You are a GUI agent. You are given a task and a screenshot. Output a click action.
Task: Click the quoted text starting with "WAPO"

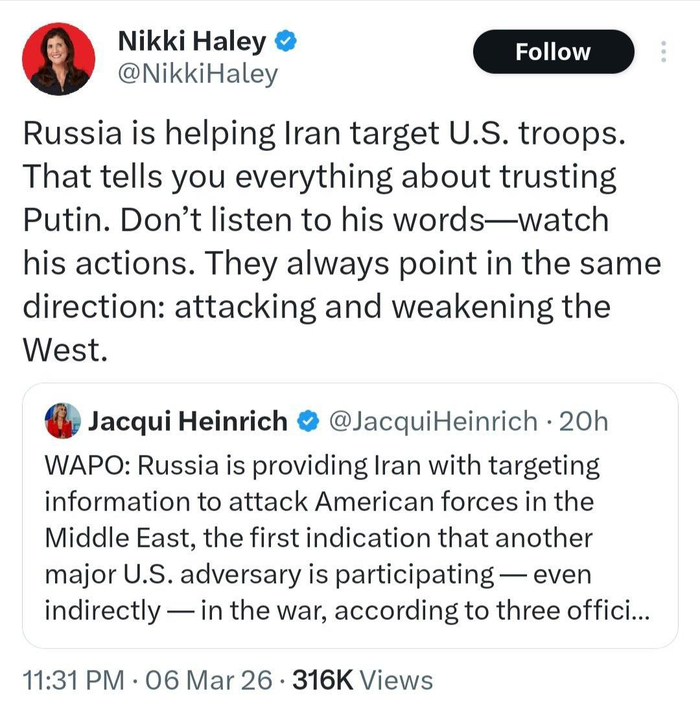[x=76, y=466]
